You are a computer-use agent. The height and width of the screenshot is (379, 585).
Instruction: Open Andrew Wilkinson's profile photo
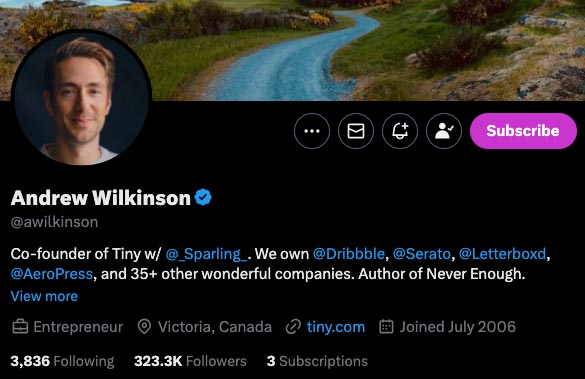[x=81, y=98]
